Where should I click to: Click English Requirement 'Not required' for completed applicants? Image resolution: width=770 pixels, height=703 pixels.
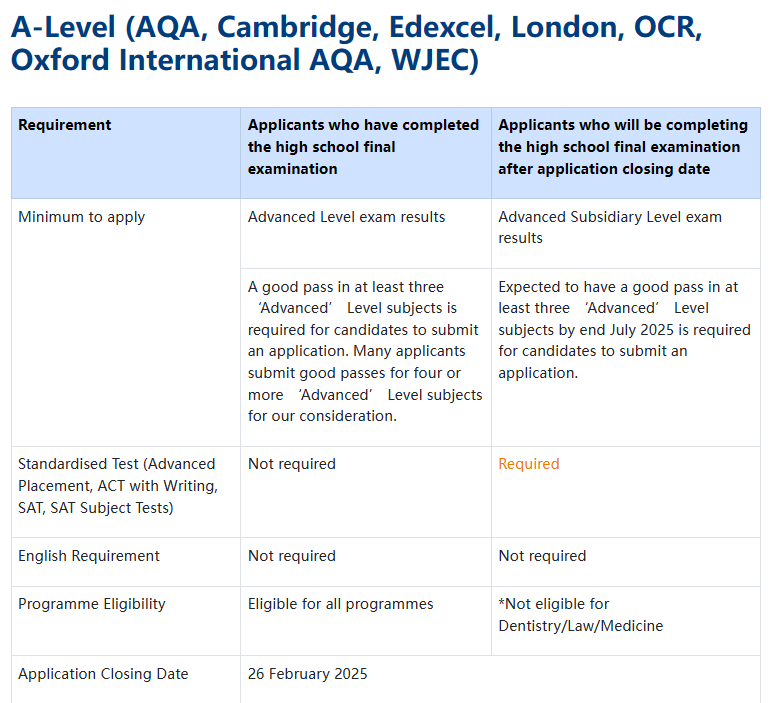[291, 556]
